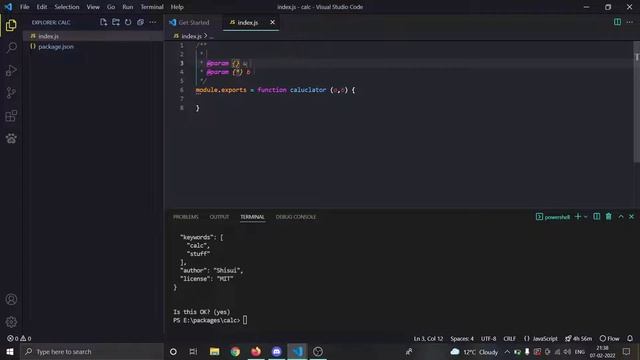The height and width of the screenshot is (360, 640).
Task: Change encoding via UTF-8 status item
Action: pos(488,338)
